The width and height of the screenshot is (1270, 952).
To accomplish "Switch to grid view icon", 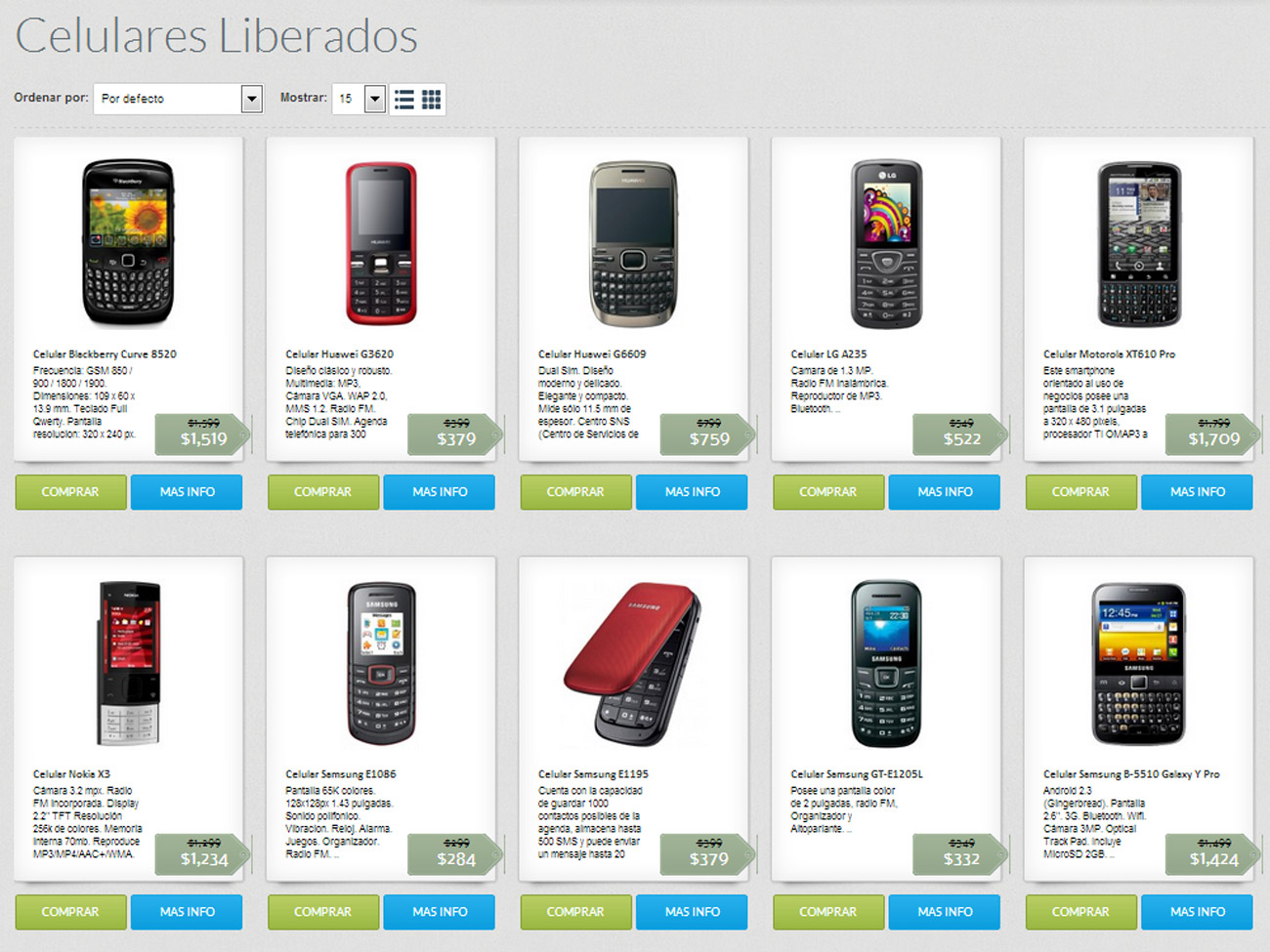I will [431, 99].
